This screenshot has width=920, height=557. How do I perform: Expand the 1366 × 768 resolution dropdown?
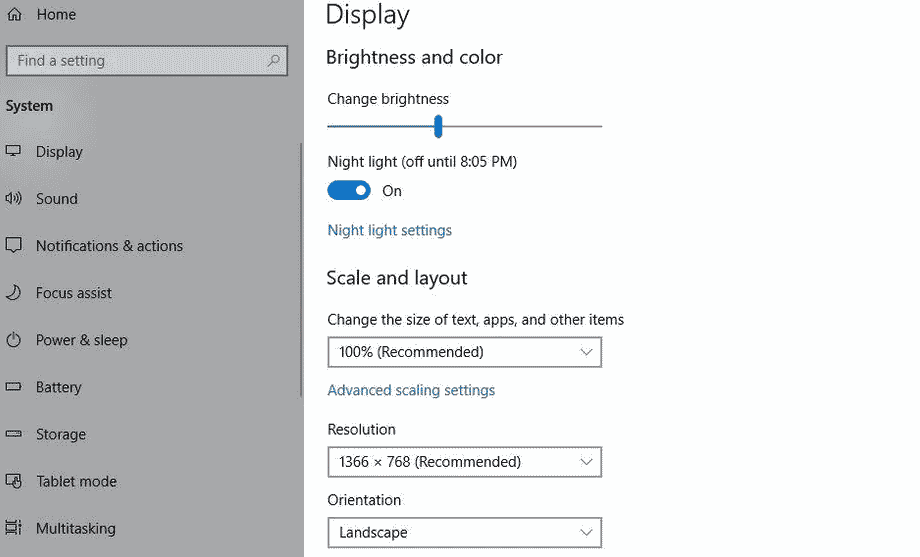465,462
